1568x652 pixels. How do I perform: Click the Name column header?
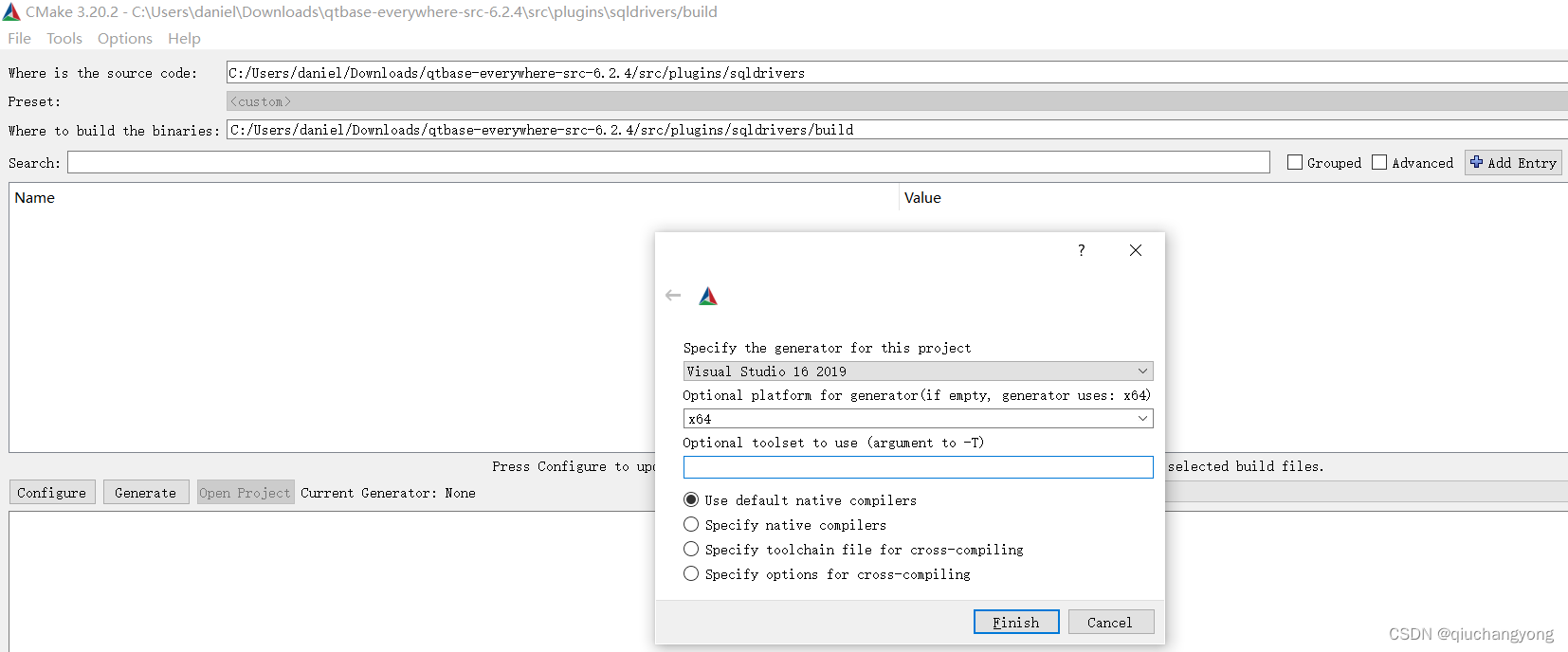click(453, 197)
